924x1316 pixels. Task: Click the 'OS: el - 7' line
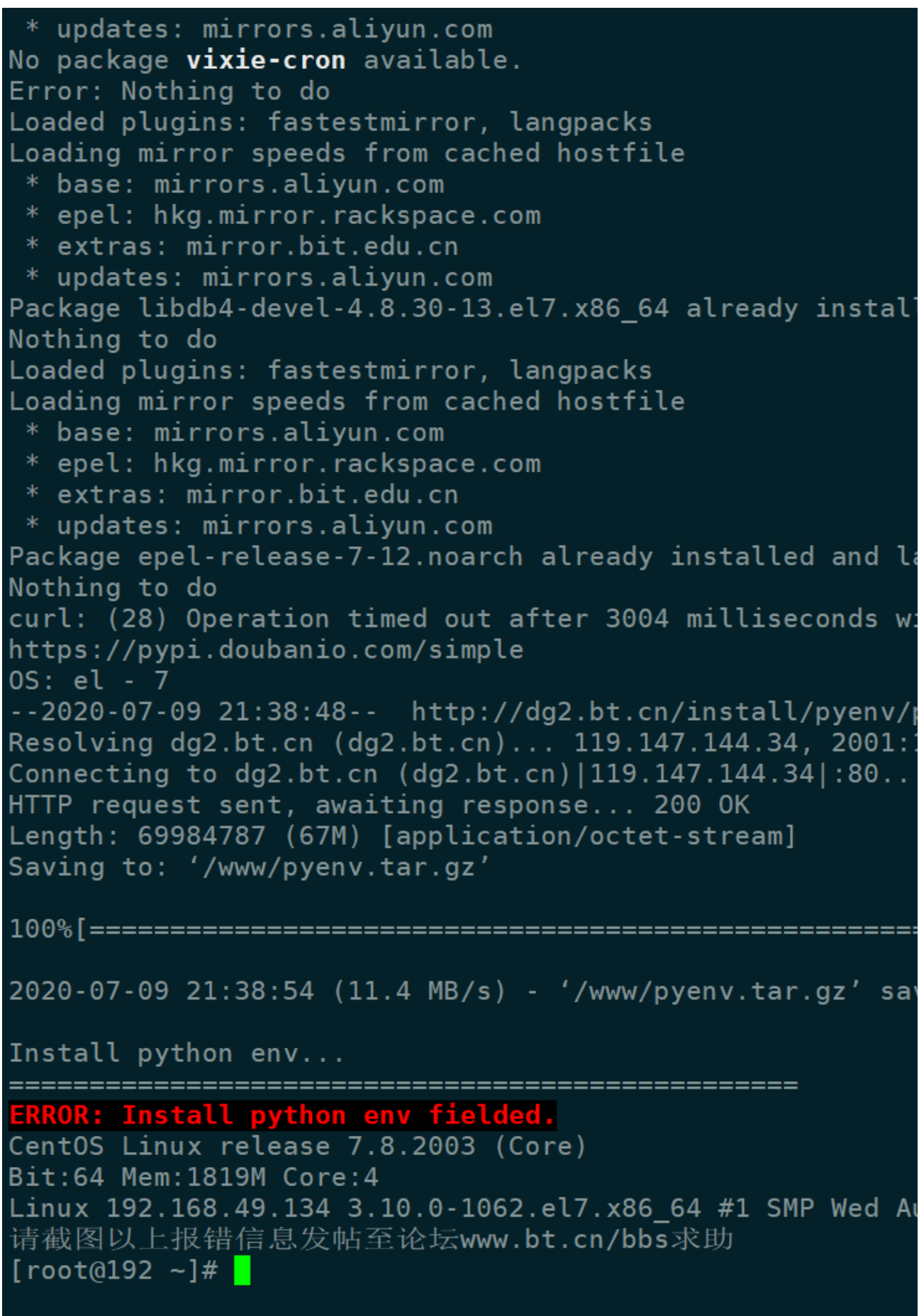(x=89, y=681)
